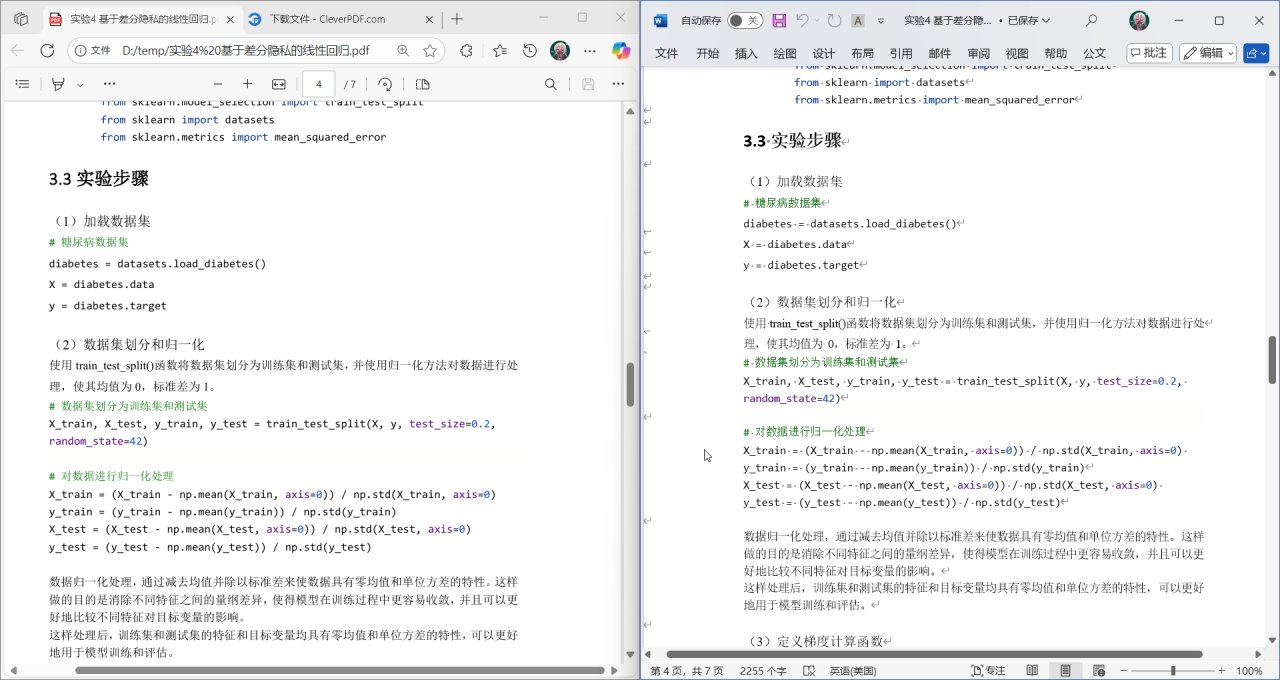Switch PDF page view layout
The image size is (1280, 680).
422,85
